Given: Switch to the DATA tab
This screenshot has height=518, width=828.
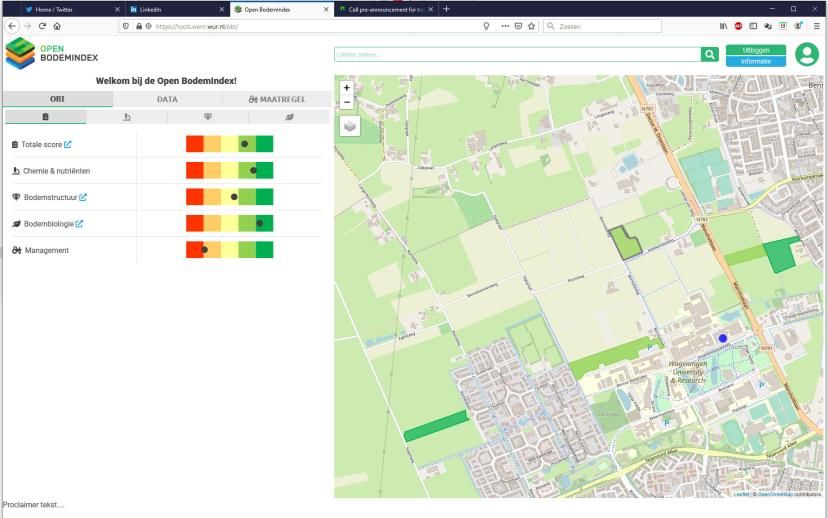Looking at the screenshot, I should click(x=167, y=99).
